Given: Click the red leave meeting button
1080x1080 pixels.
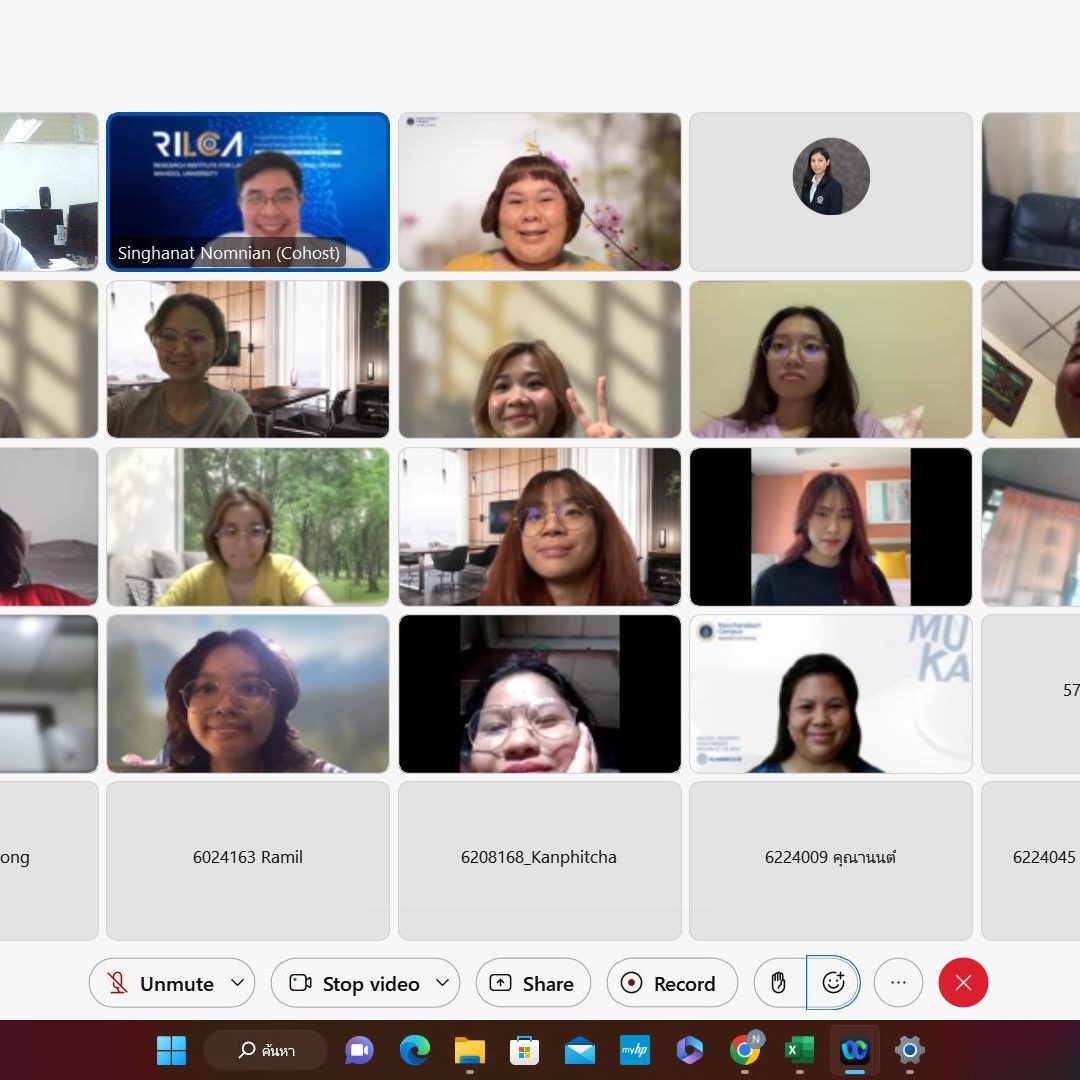Looking at the screenshot, I should click(x=962, y=983).
